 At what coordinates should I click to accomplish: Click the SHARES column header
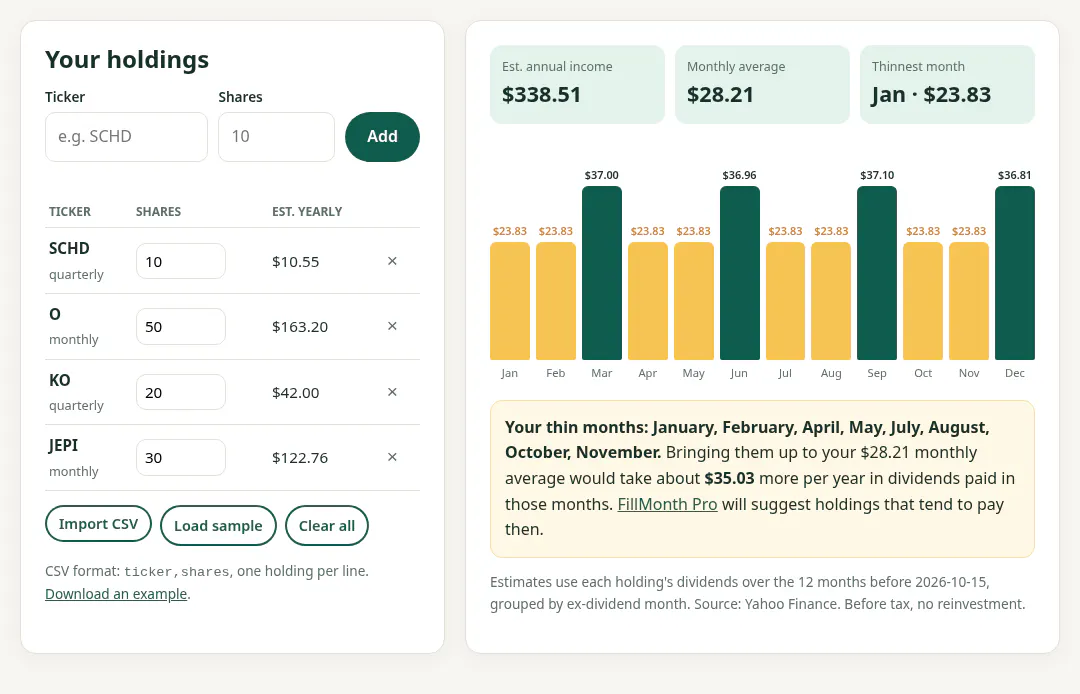coord(158,211)
